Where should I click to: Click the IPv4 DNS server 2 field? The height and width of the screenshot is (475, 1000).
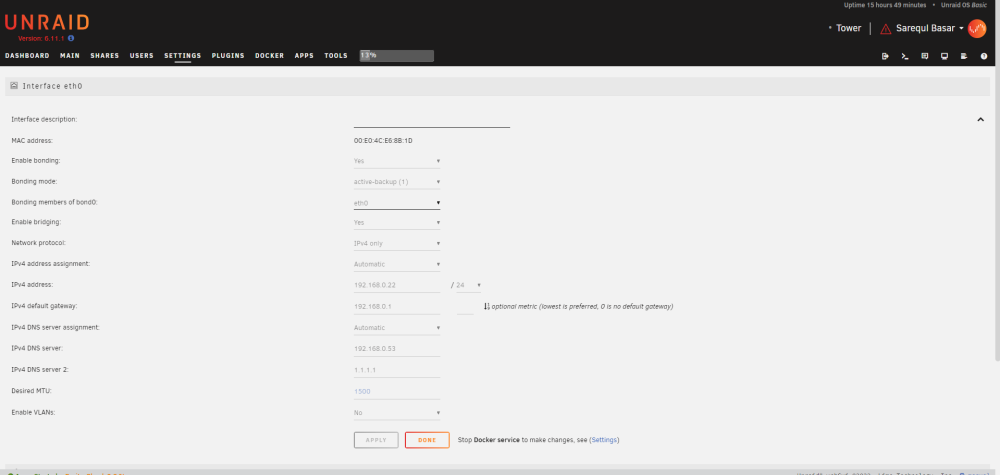(x=397, y=370)
